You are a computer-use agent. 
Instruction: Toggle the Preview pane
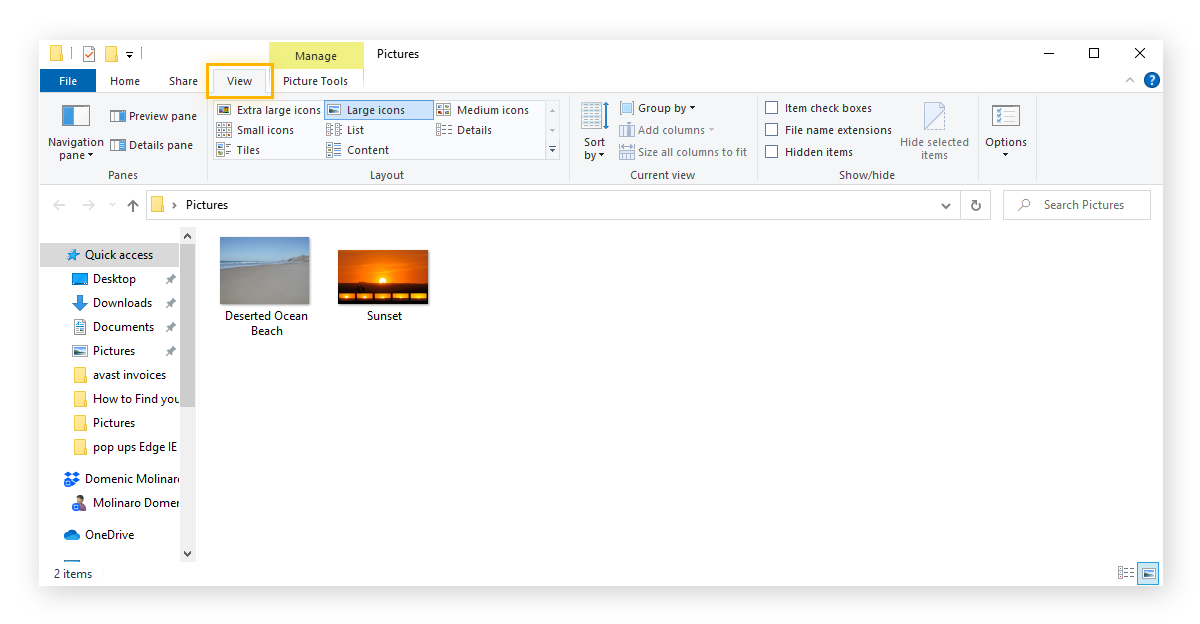click(x=153, y=116)
